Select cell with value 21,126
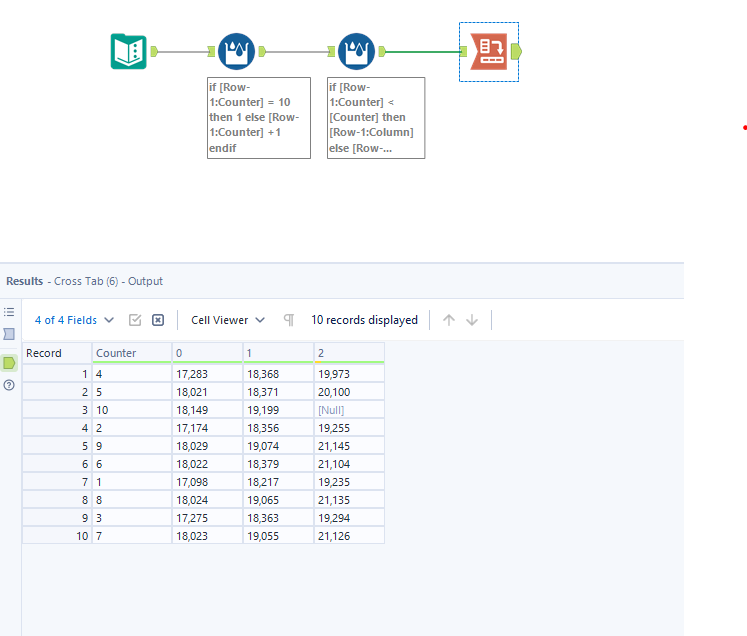This screenshot has height=636, width=747. (349, 536)
